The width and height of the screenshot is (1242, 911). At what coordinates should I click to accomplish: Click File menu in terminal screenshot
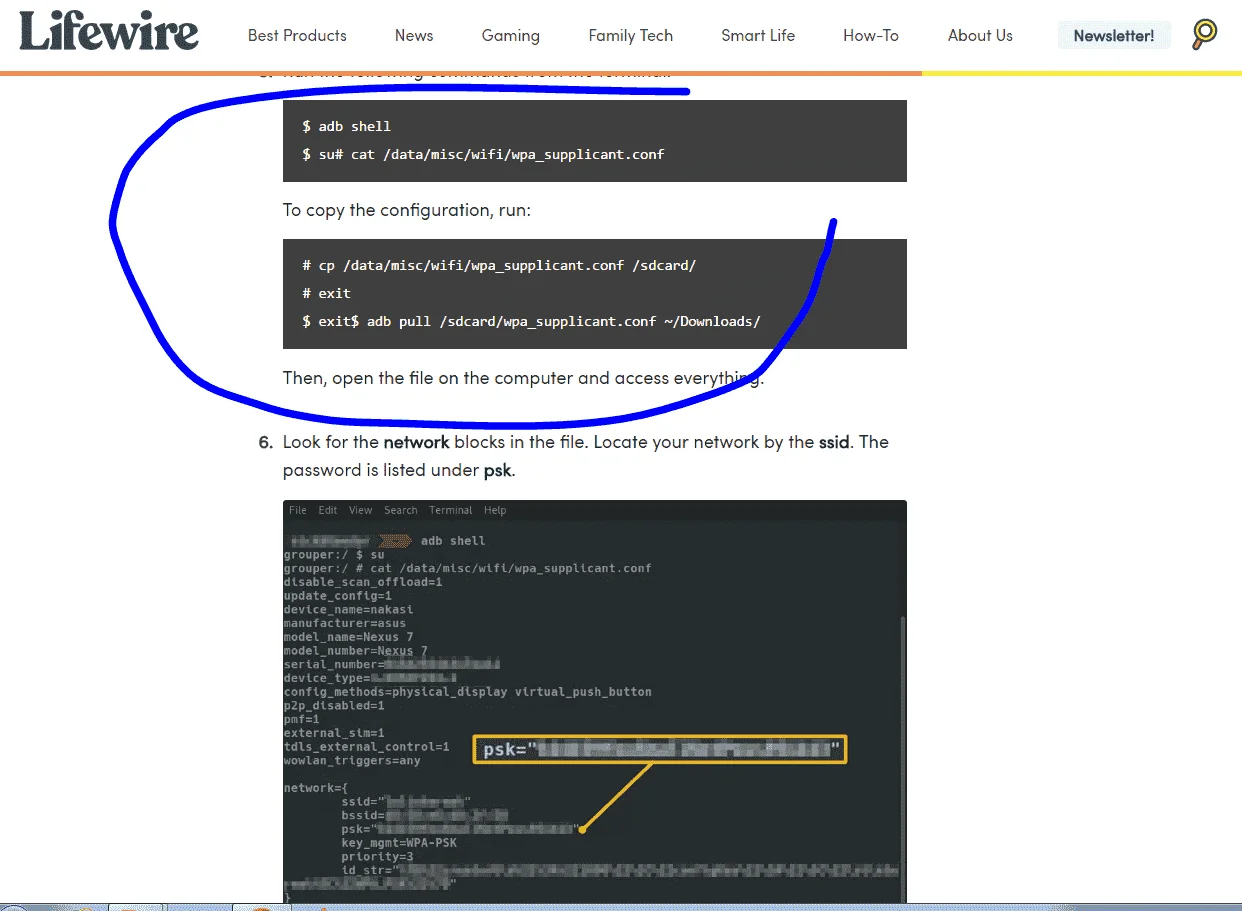pyautogui.click(x=298, y=510)
